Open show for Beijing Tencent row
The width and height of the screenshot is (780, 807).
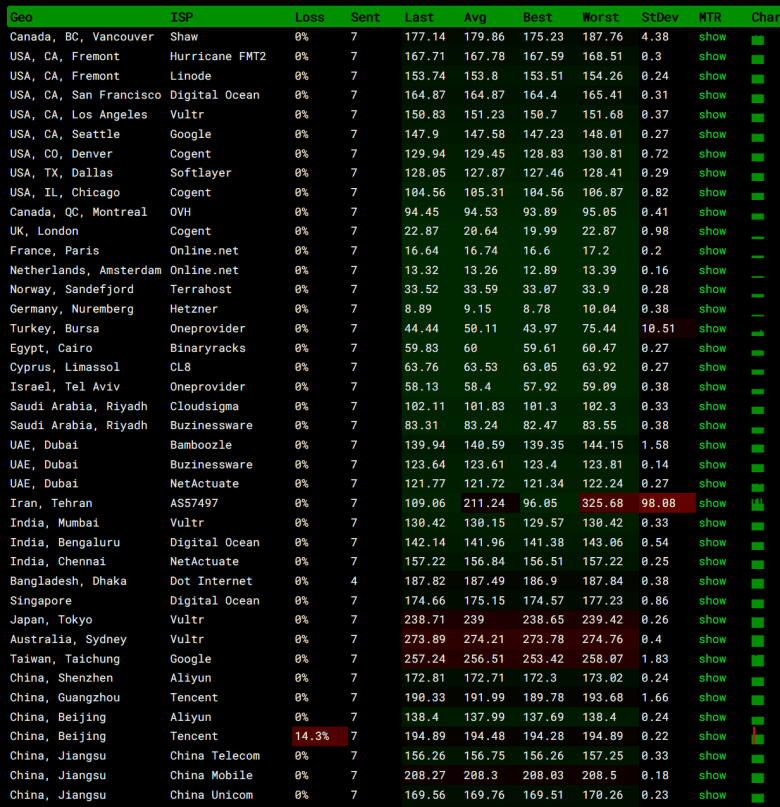[x=712, y=736]
